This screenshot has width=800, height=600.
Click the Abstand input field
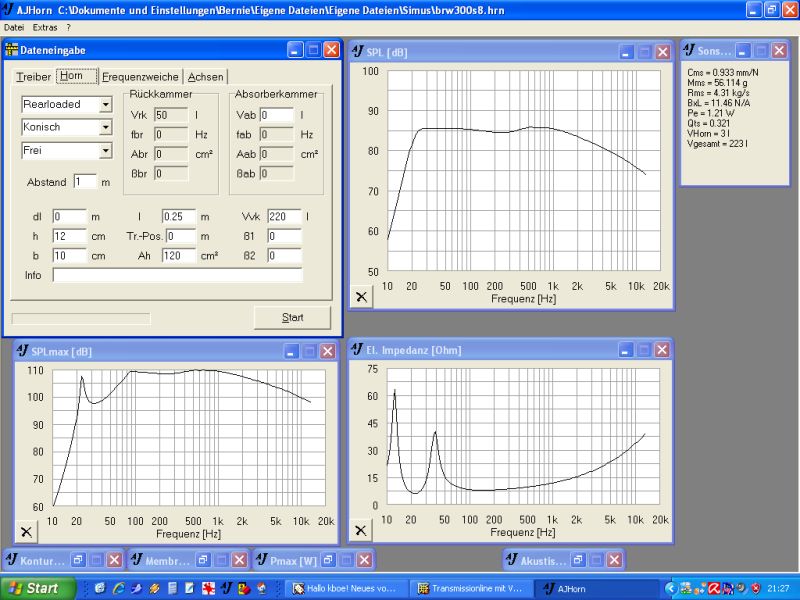click(84, 181)
